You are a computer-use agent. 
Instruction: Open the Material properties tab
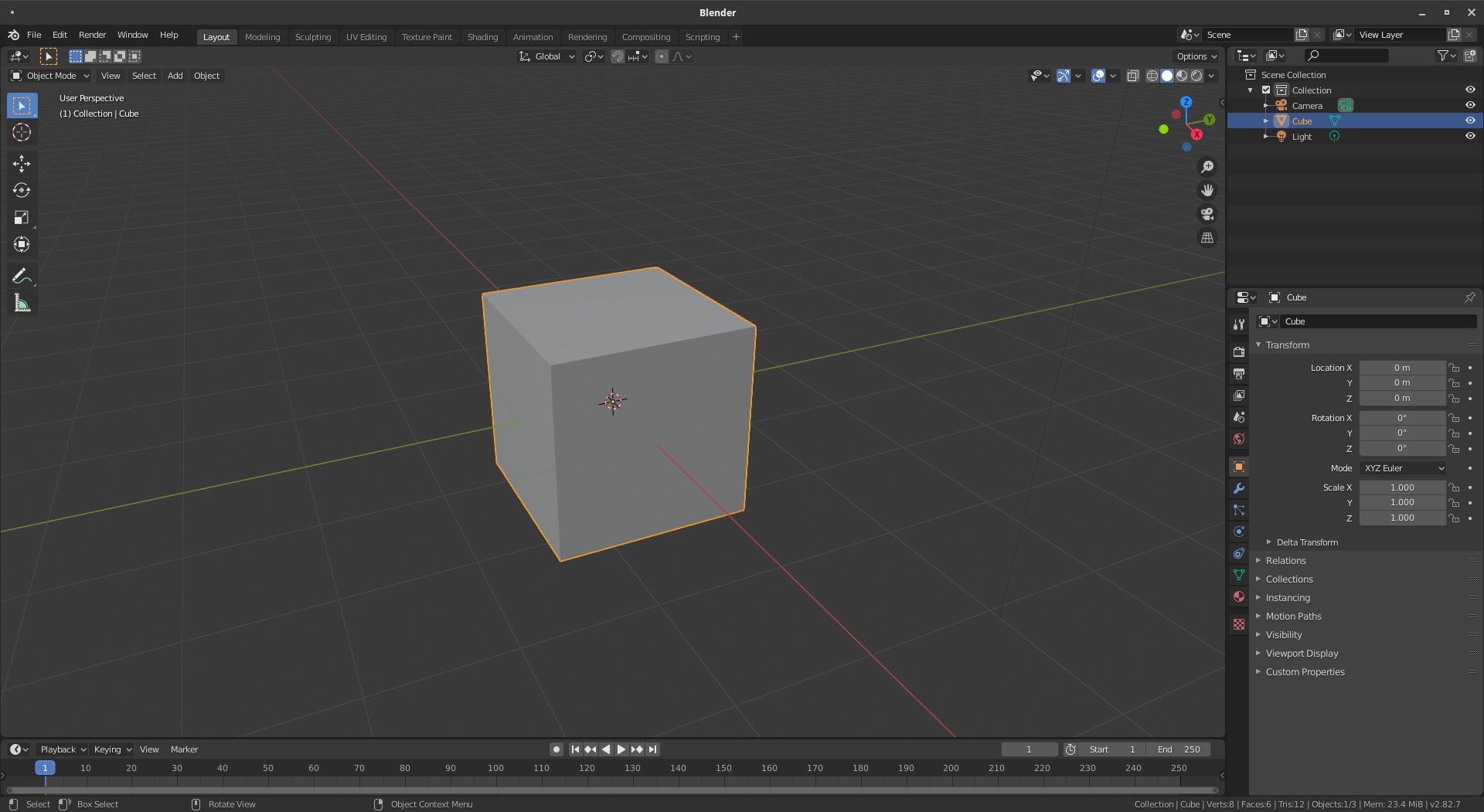1239,596
